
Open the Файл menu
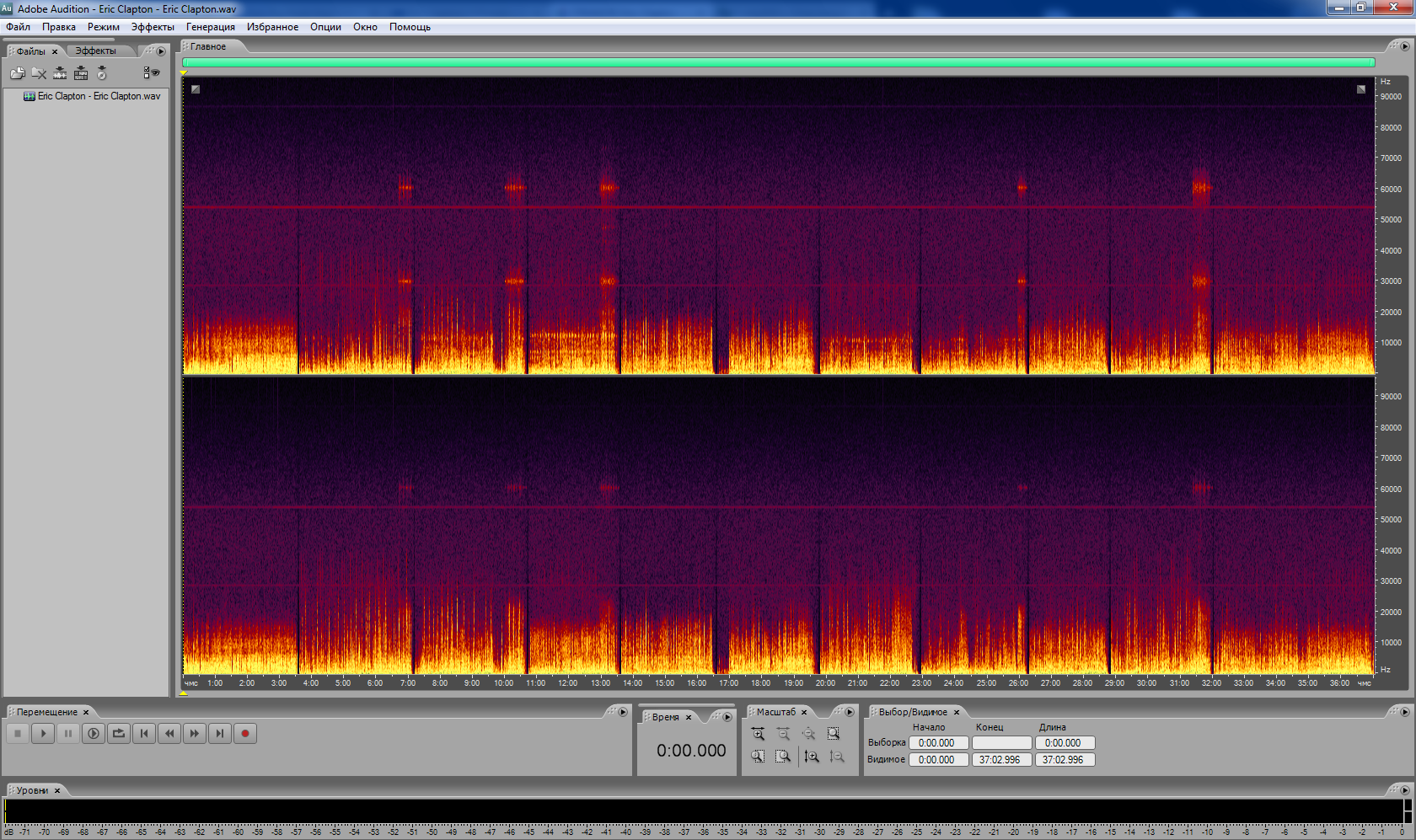19,27
